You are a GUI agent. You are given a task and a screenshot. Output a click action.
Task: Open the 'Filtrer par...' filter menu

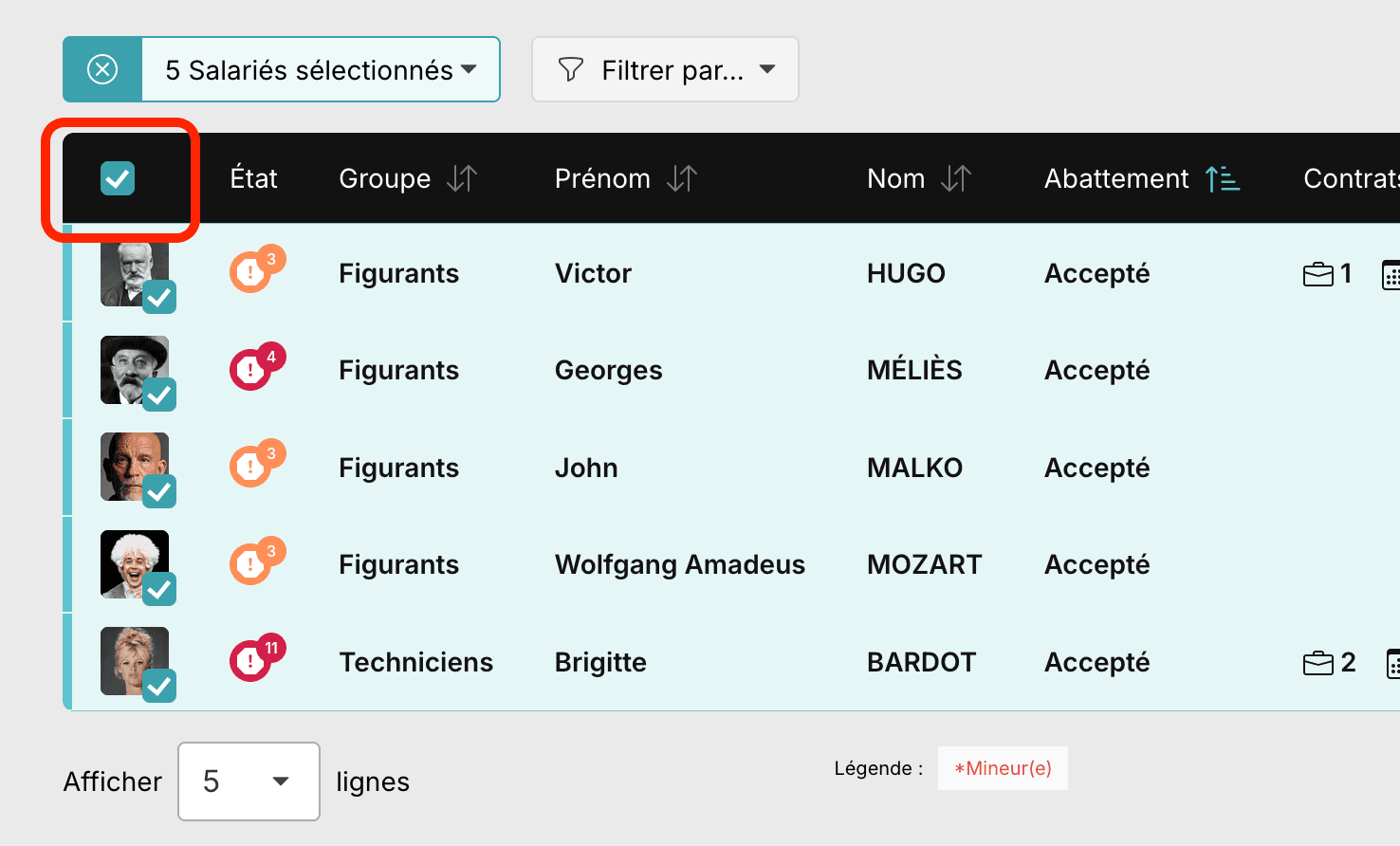coord(665,69)
